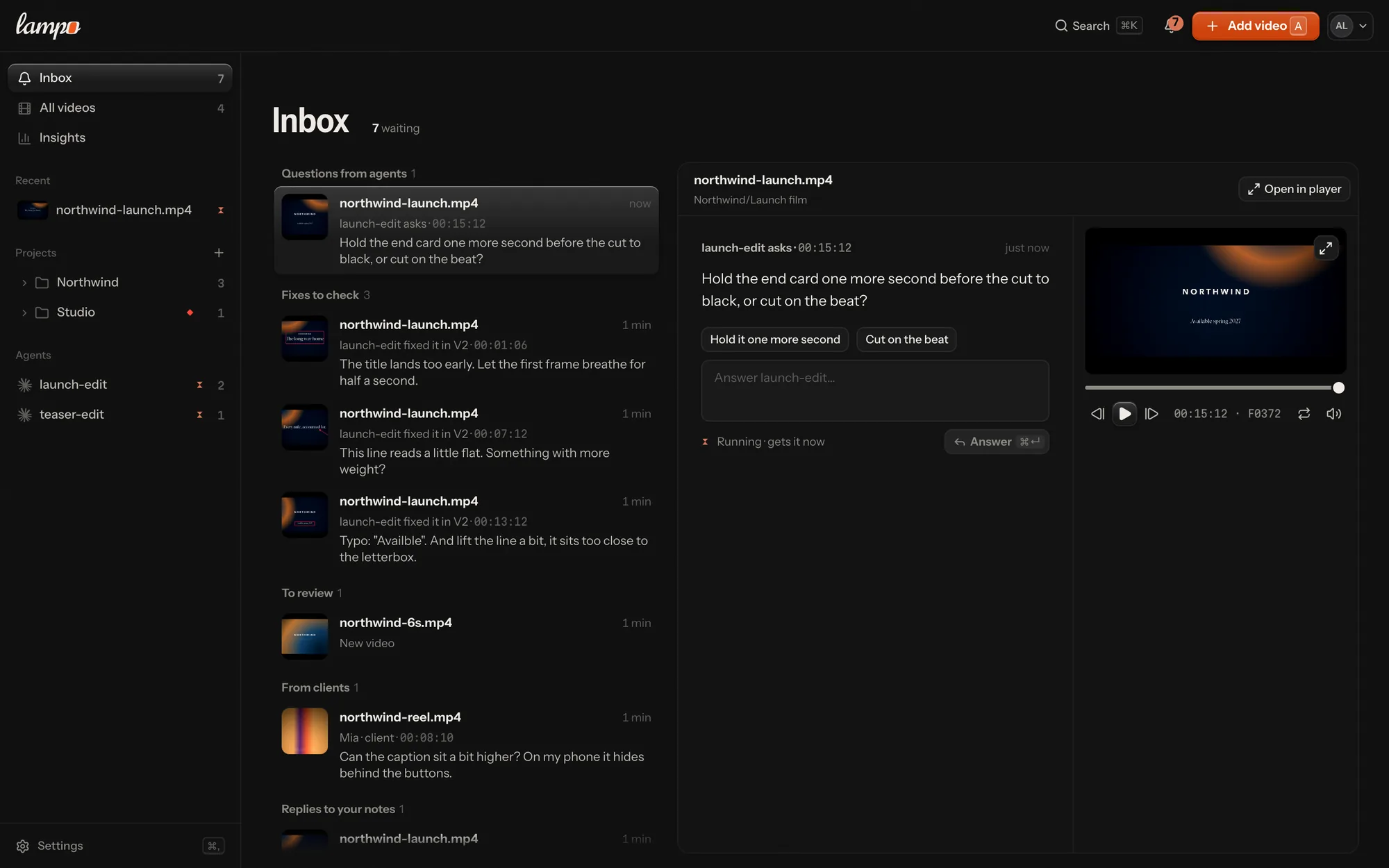Expand video preview to fullscreen
The width and height of the screenshot is (1389, 868).
click(x=1326, y=248)
